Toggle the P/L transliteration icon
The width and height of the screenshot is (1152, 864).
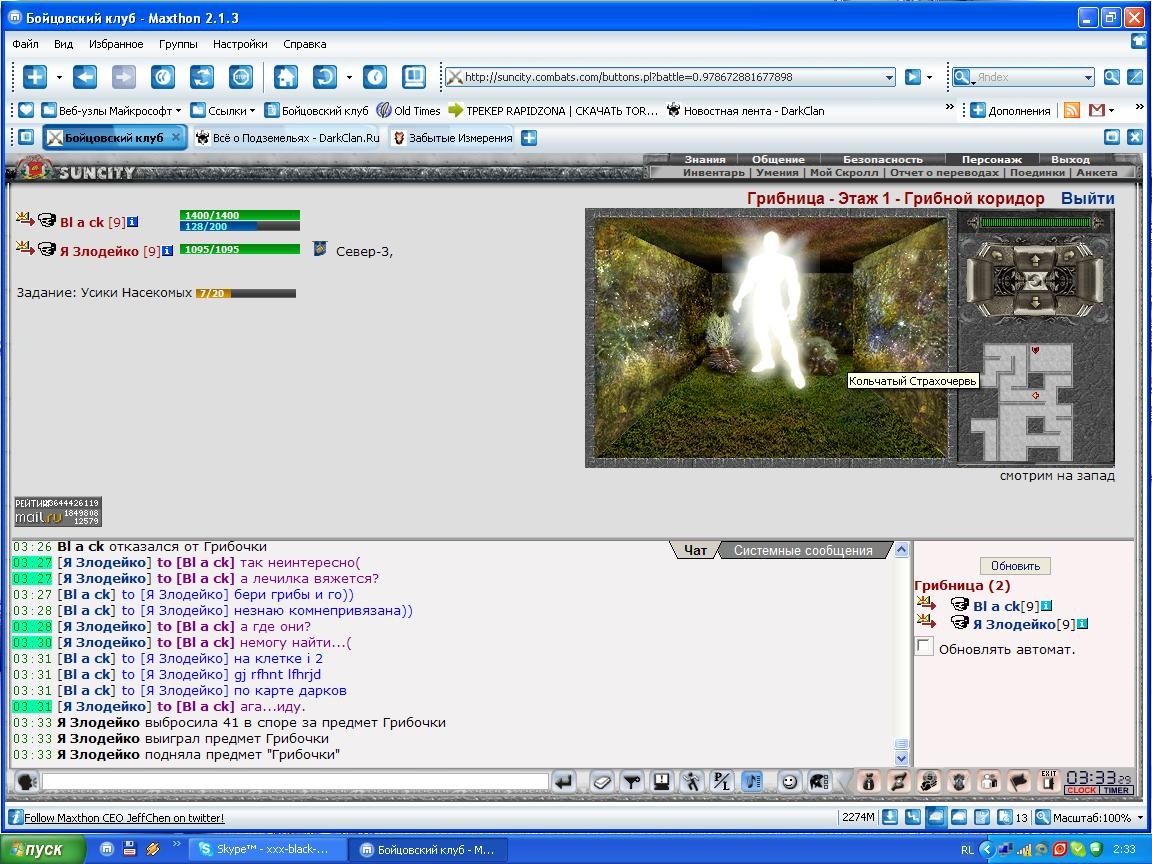[x=722, y=782]
